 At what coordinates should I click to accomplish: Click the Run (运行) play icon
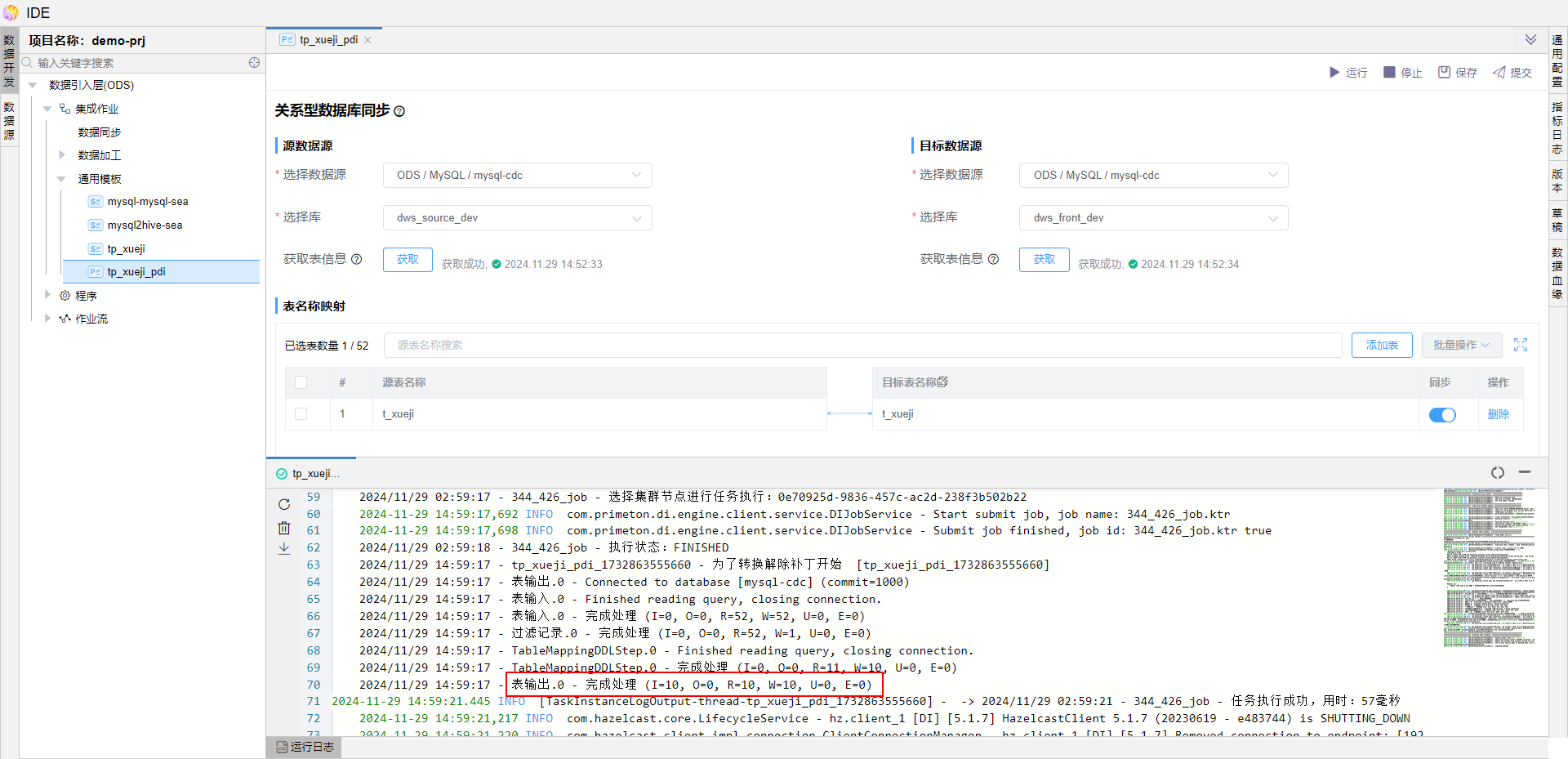click(x=1334, y=73)
